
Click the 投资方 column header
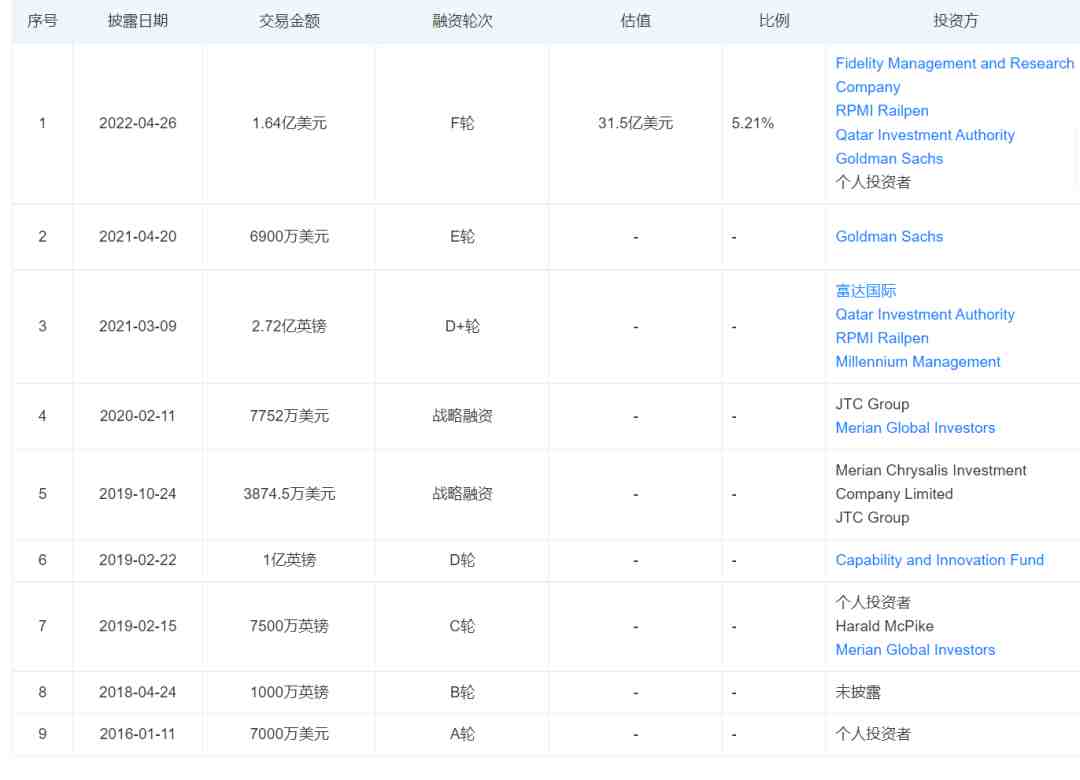pyautogui.click(x=955, y=21)
